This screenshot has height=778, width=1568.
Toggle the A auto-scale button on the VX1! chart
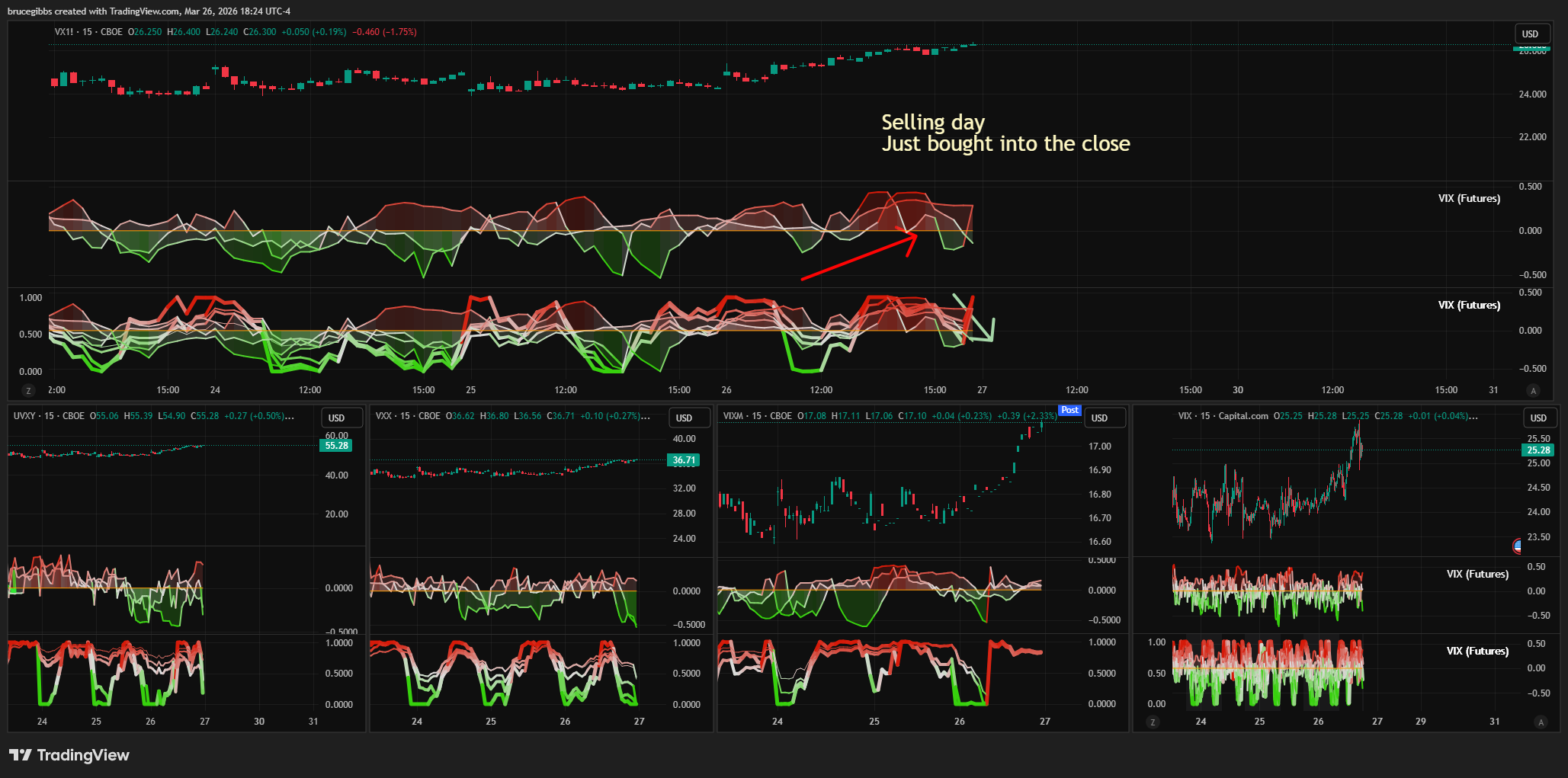pyautogui.click(x=1534, y=391)
